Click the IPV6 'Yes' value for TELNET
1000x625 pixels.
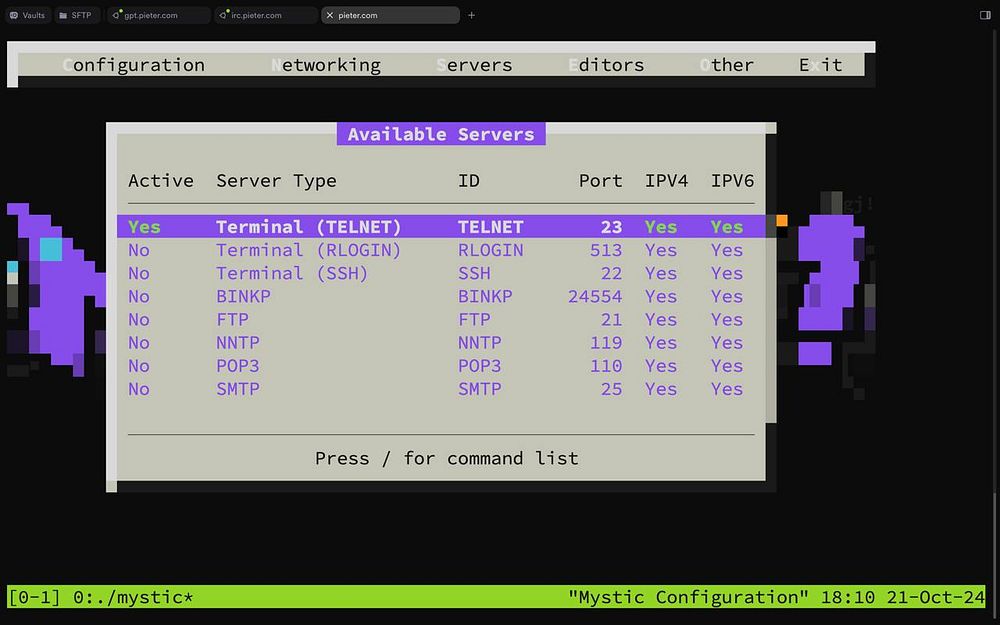[x=727, y=227]
